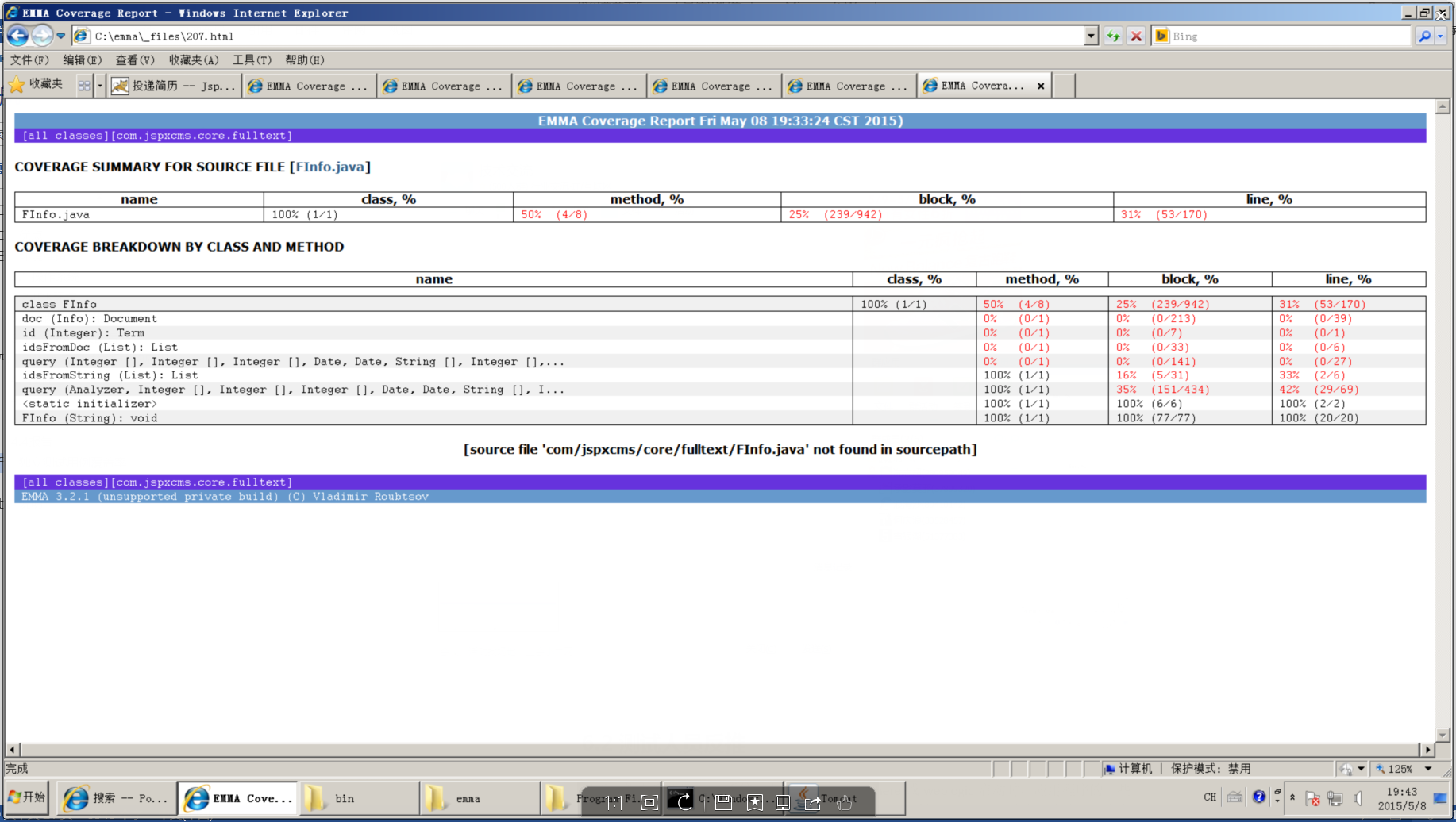Open the emma folder in the taskbar
1456x822 pixels.
[468, 798]
